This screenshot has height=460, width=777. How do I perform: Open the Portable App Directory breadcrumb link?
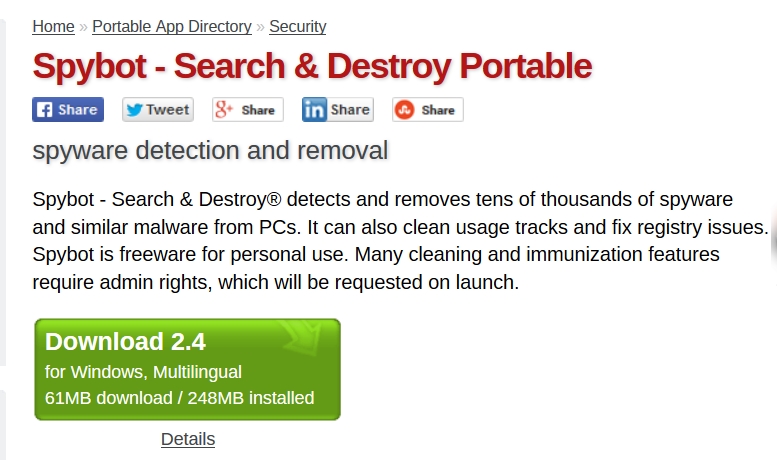click(171, 27)
